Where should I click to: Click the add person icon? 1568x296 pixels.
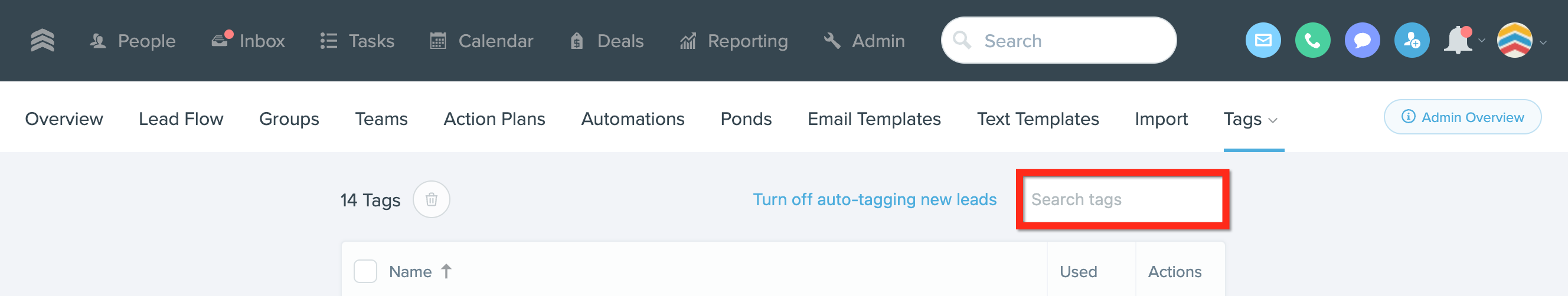(1412, 41)
